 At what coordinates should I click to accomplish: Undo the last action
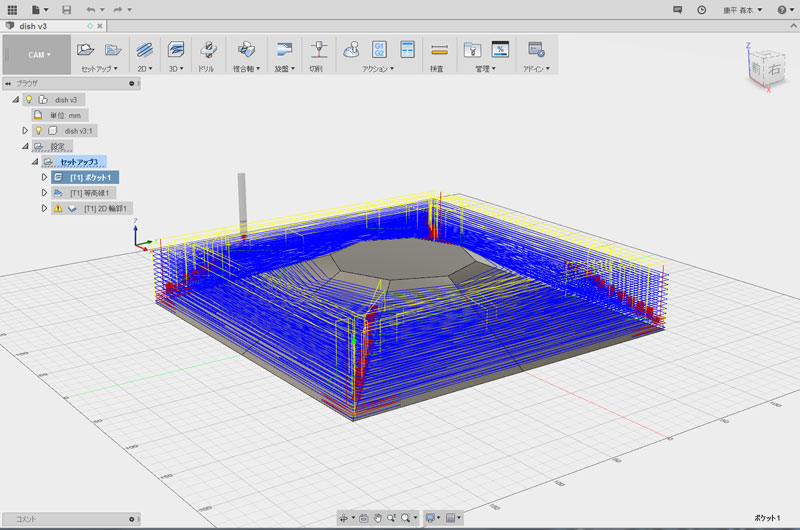coord(91,10)
